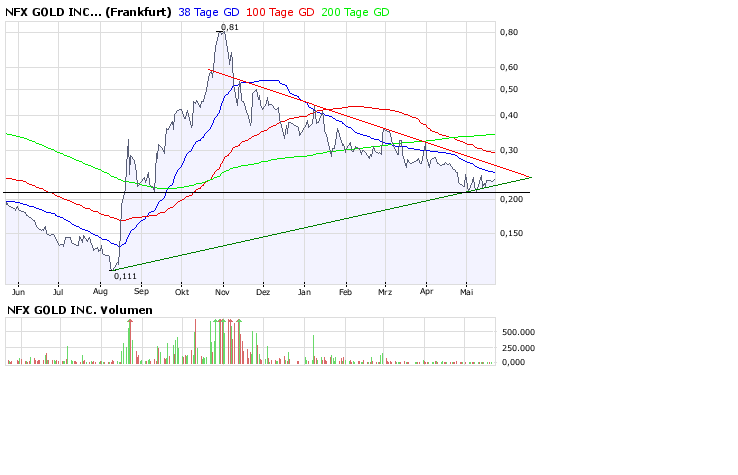
Task: Click the 500.000 volume axis value
Action: pos(518,332)
